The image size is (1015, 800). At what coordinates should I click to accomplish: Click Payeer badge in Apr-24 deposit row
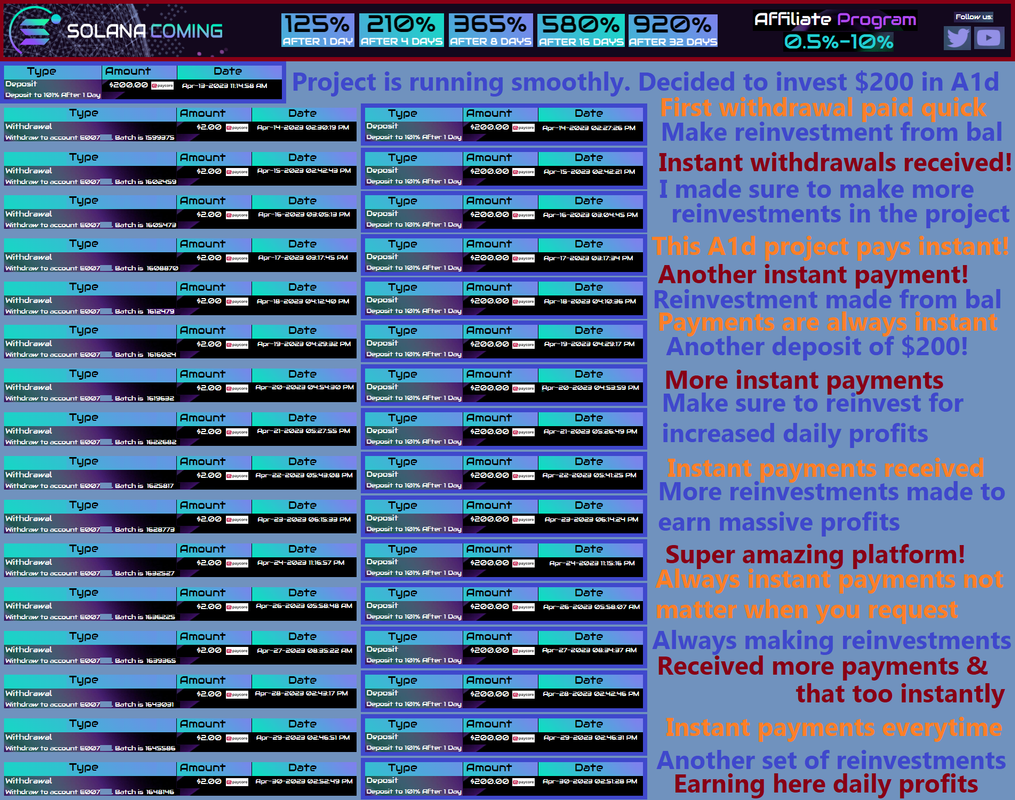coord(524,563)
